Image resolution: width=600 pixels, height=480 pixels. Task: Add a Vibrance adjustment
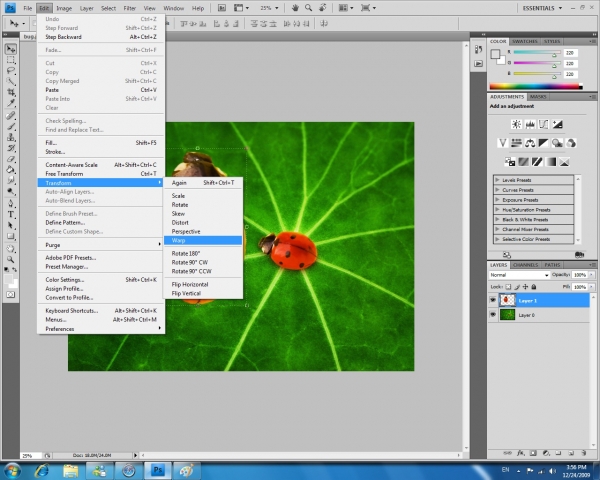coord(503,143)
